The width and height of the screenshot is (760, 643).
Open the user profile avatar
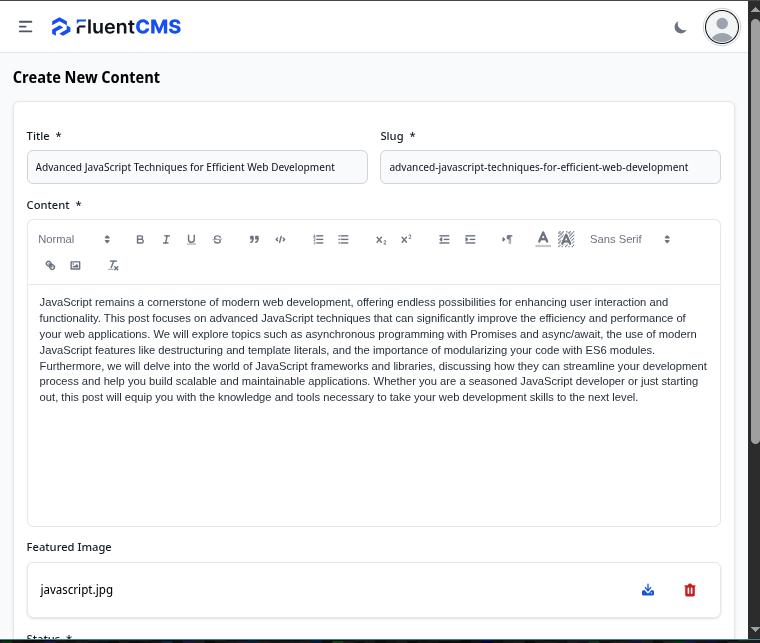pyautogui.click(x=722, y=27)
